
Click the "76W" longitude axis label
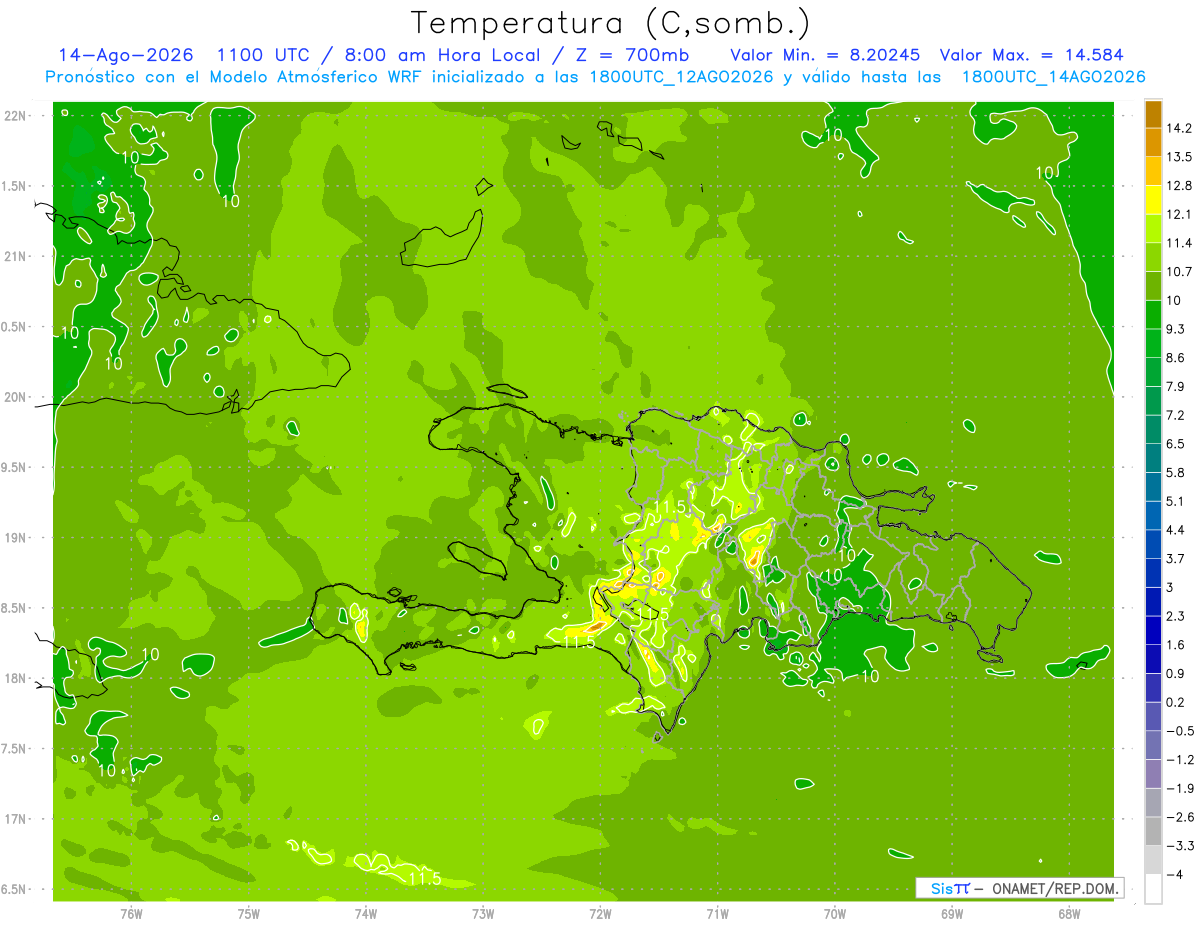(x=131, y=913)
